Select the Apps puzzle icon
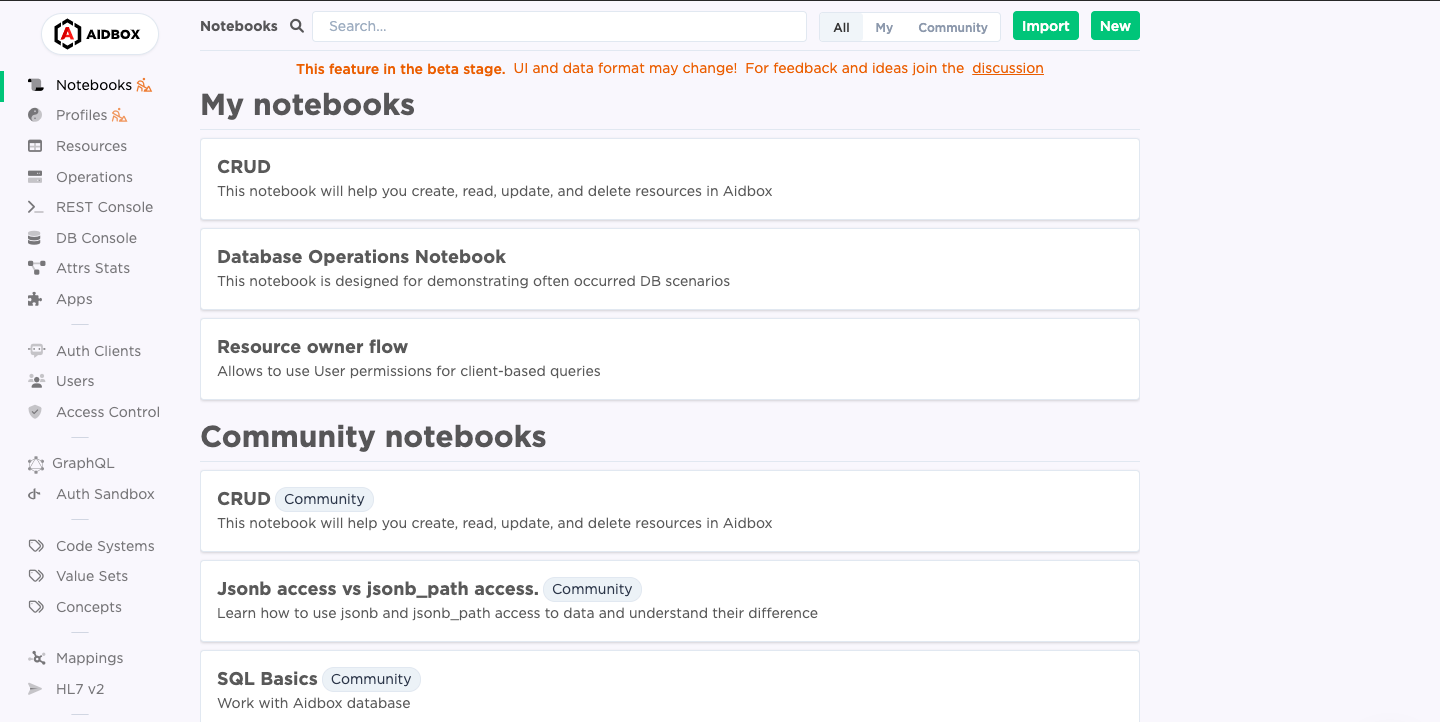This screenshot has width=1440, height=722. 36,299
